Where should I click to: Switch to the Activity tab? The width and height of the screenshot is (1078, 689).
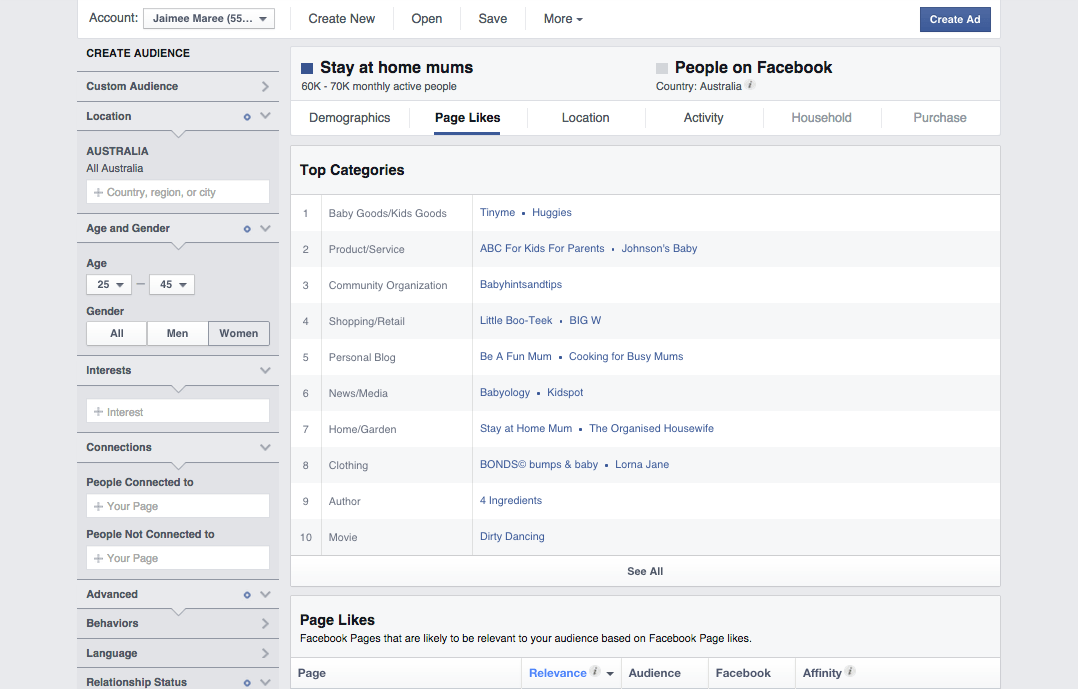point(703,118)
